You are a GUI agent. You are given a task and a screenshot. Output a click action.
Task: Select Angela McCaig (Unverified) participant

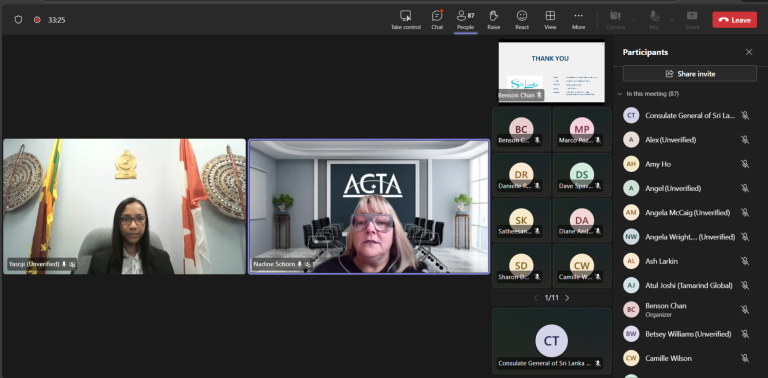[690, 213]
